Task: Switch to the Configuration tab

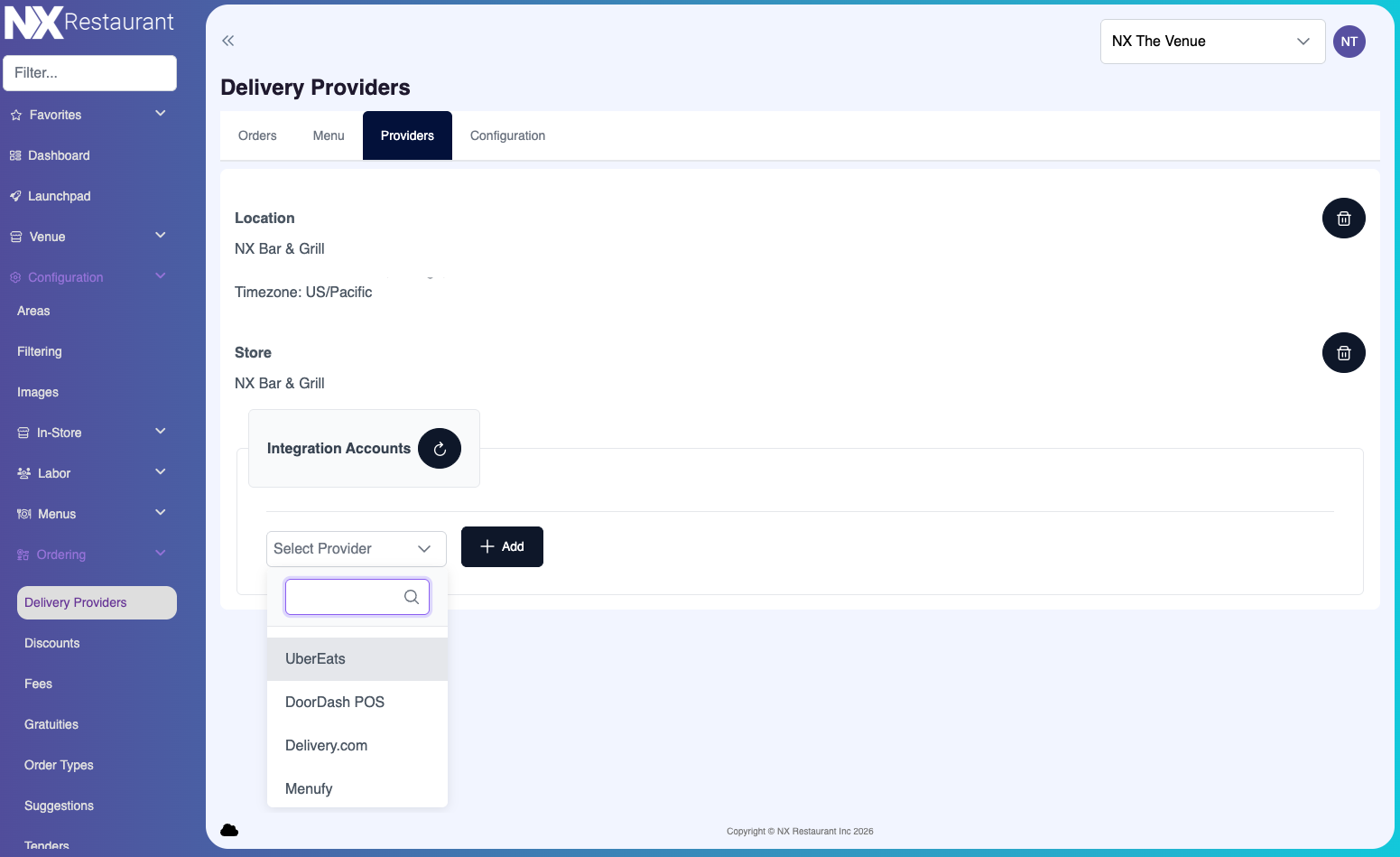Action: (x=506, y=135)
